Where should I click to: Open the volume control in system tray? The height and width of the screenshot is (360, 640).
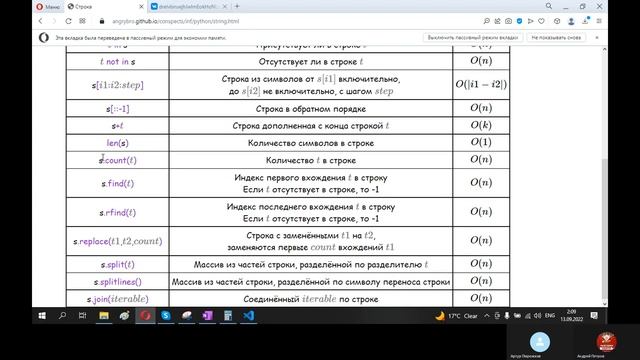click(538, 316)
